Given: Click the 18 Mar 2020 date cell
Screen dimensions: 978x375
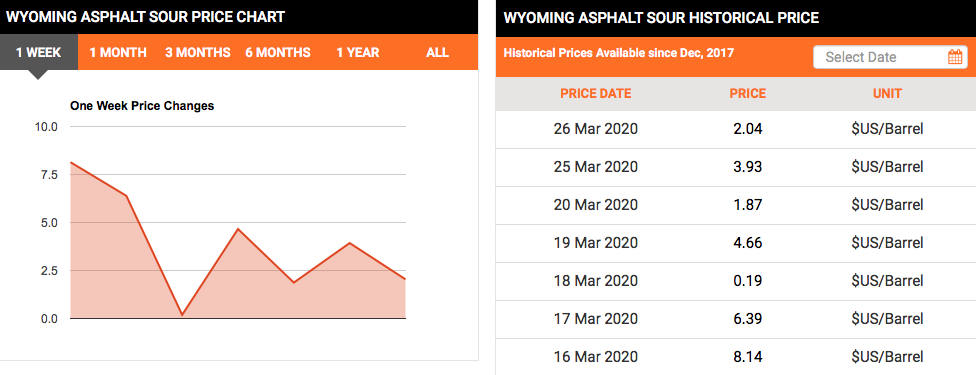Looking at the screenshot, I should point(596,280).
